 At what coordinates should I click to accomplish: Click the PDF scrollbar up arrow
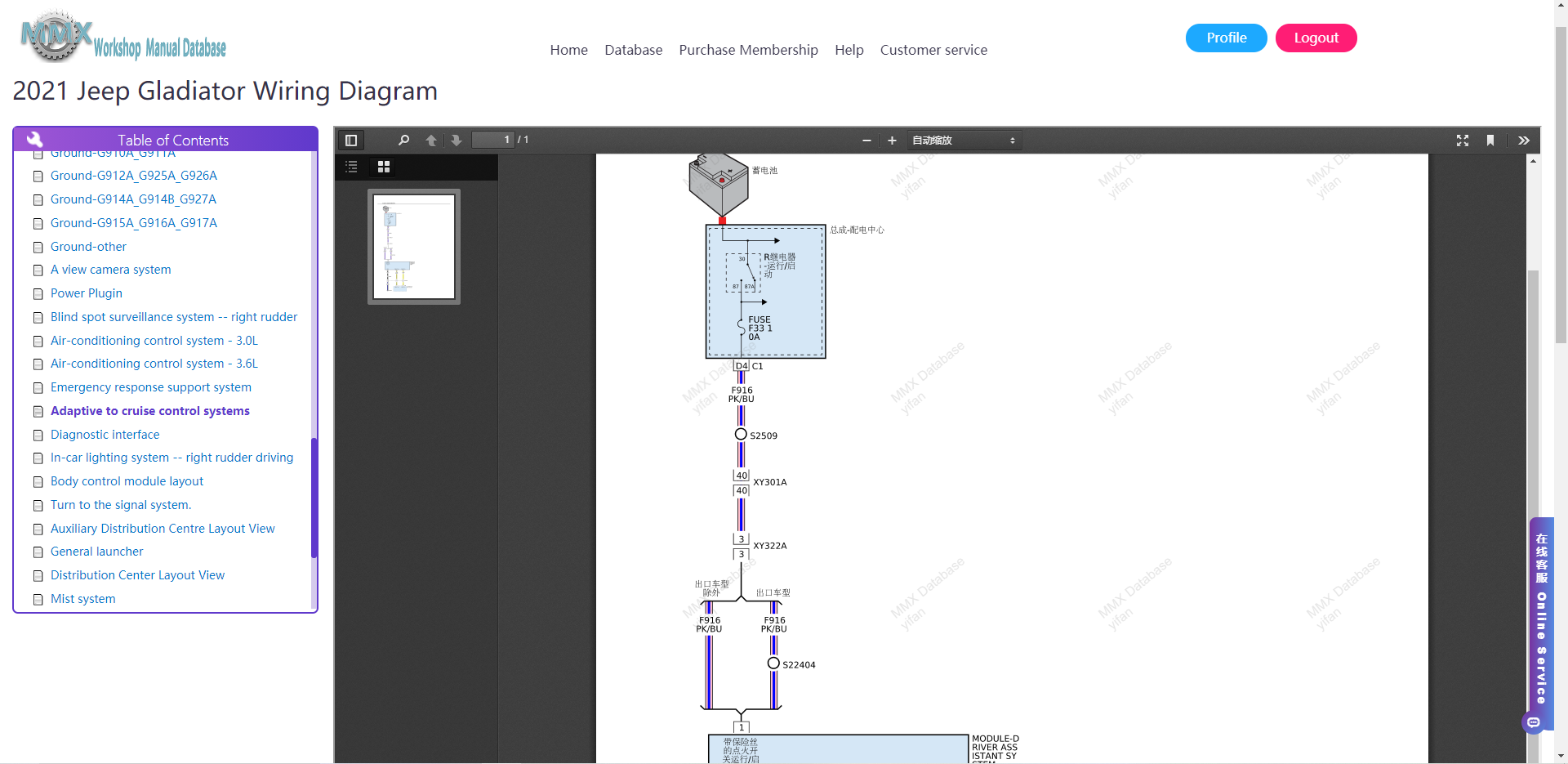click(x=1533, y=161)
